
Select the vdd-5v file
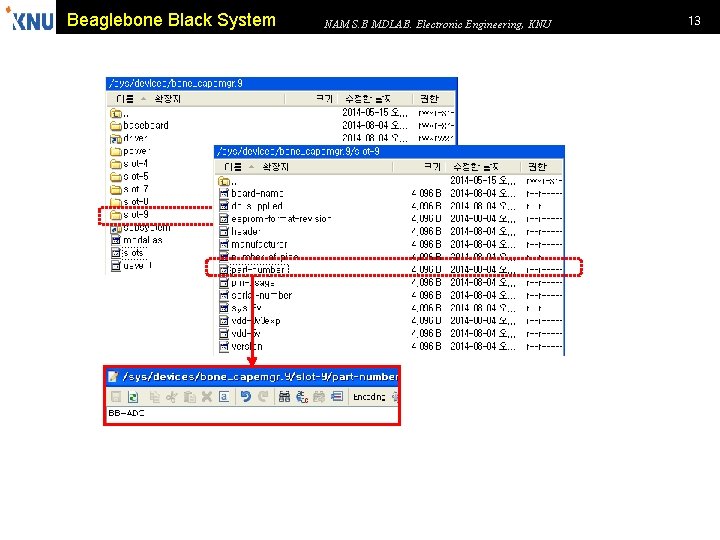pos(240,333)
